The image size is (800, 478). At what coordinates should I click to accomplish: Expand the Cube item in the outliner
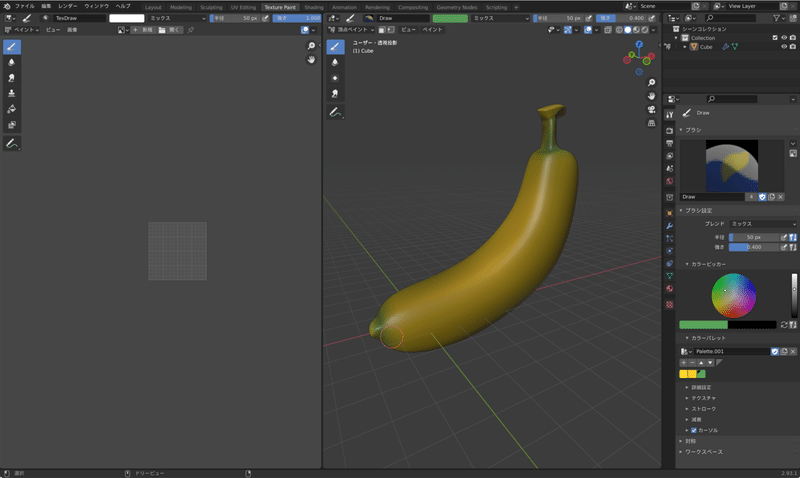click(685, 47)
